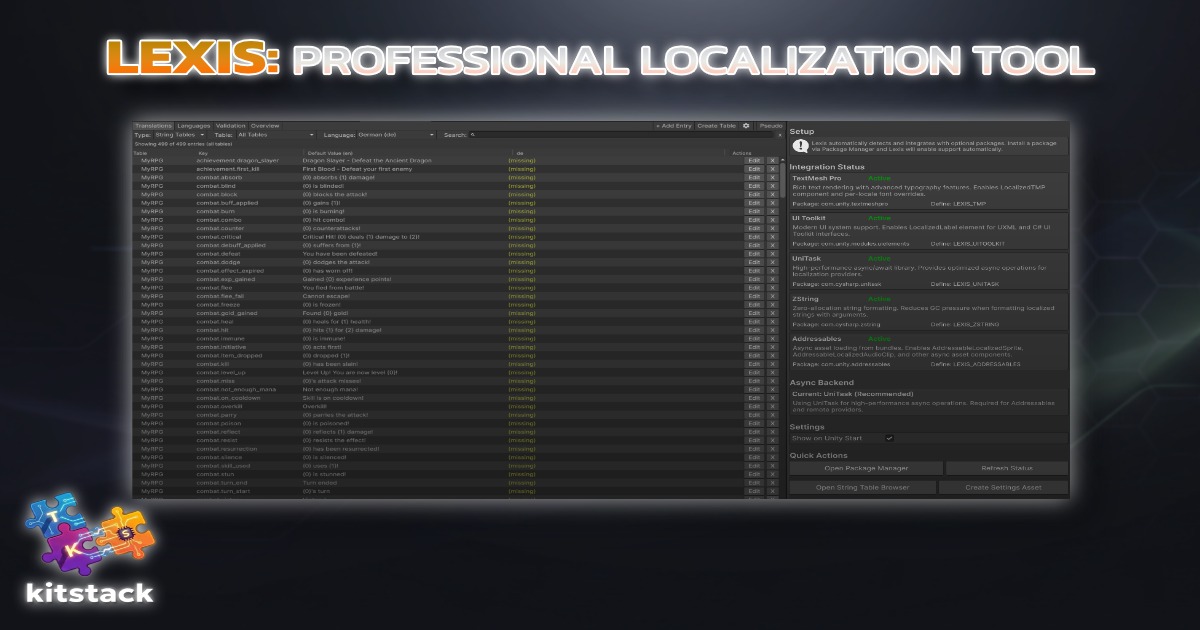1200x630 pixels.
Task: Delete the achievement.first_kill entry with its X
Action: click(x=773, y=169)
